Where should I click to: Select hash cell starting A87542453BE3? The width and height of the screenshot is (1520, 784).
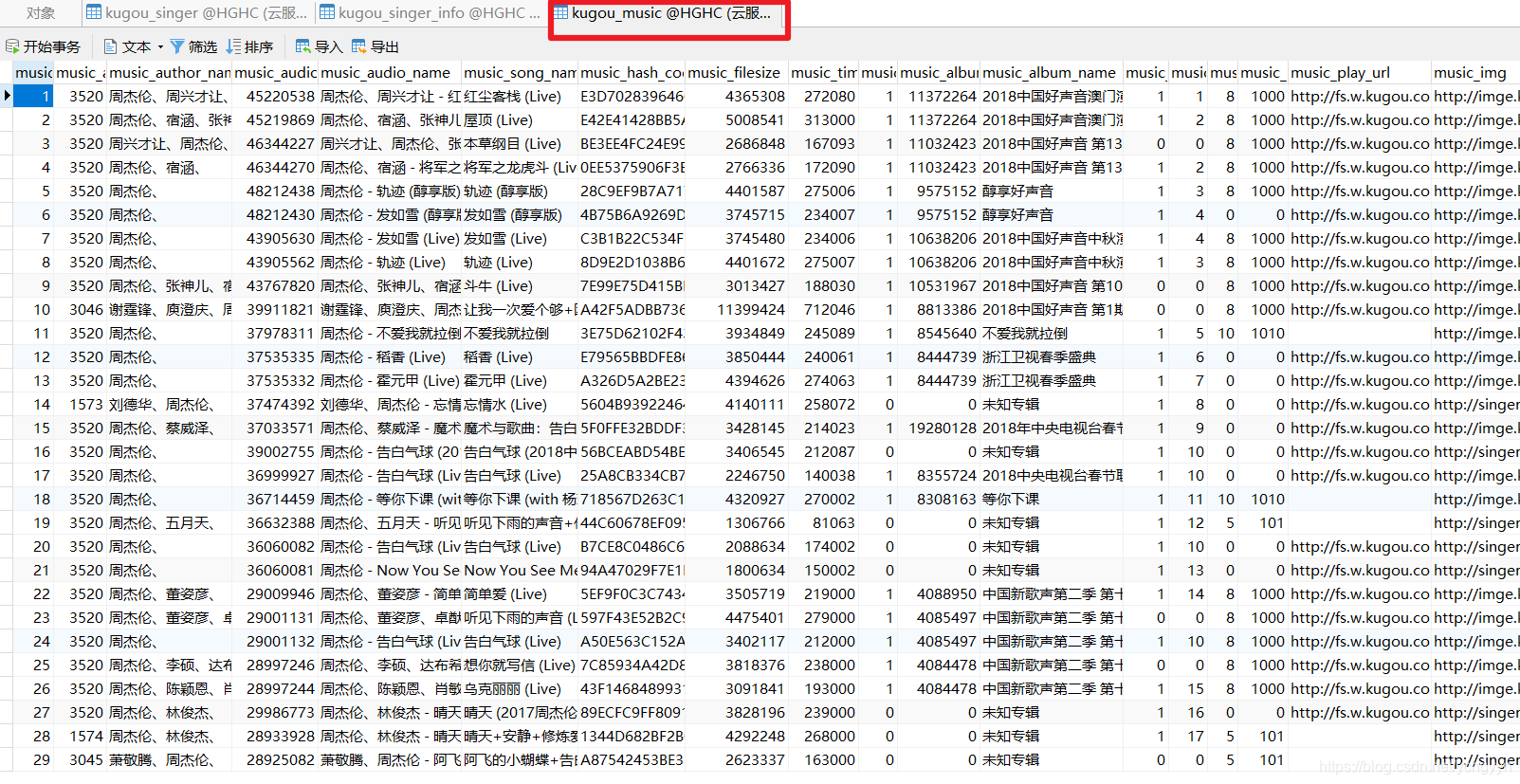point(632,759)
